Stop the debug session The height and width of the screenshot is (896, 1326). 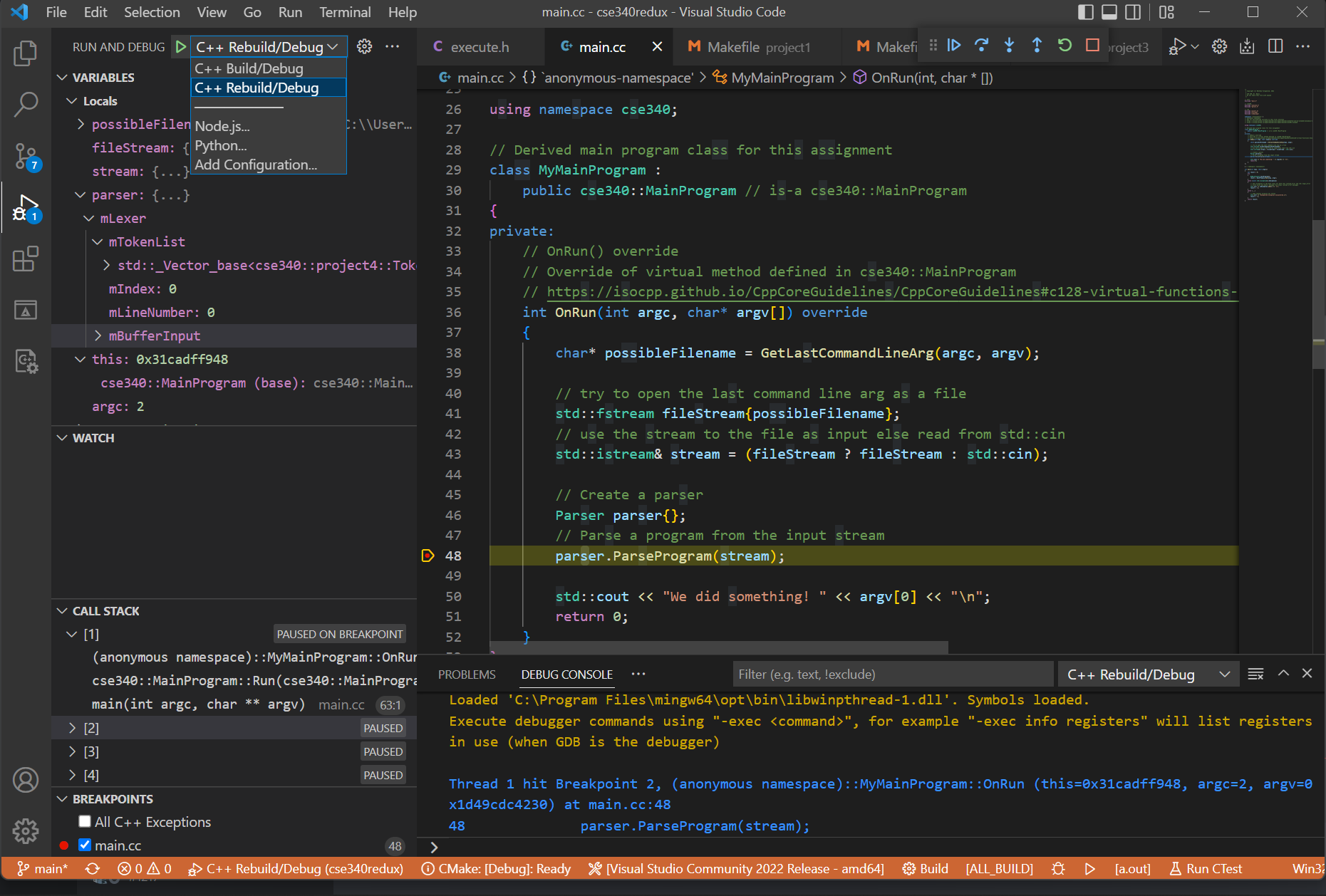pyautogui.click(x=1092, y=46)
